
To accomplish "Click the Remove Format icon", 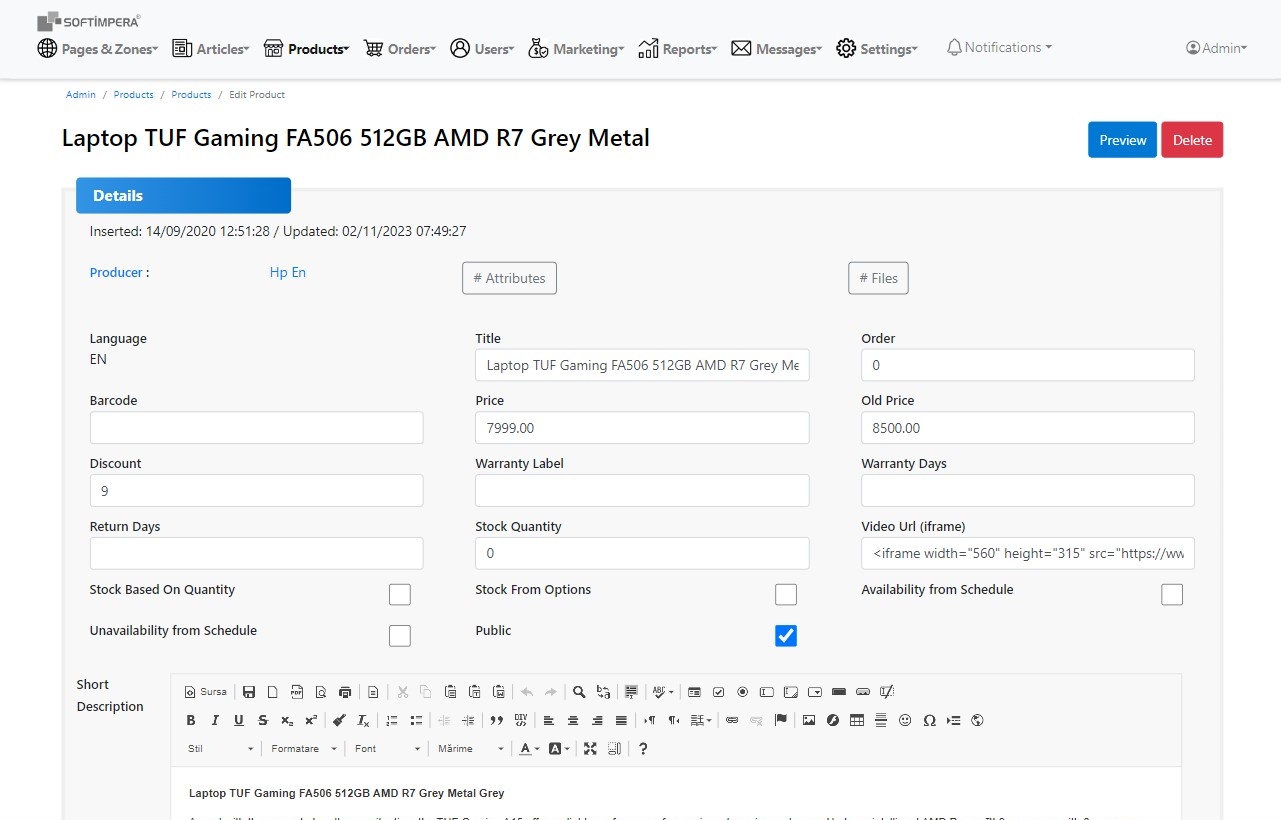I will [x=364, y=720].
